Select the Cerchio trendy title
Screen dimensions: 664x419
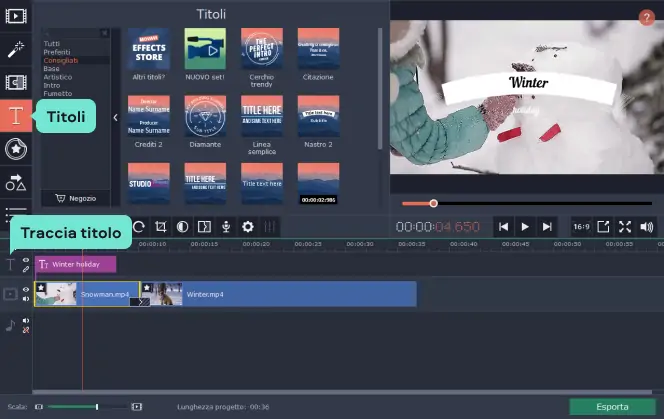262,49
